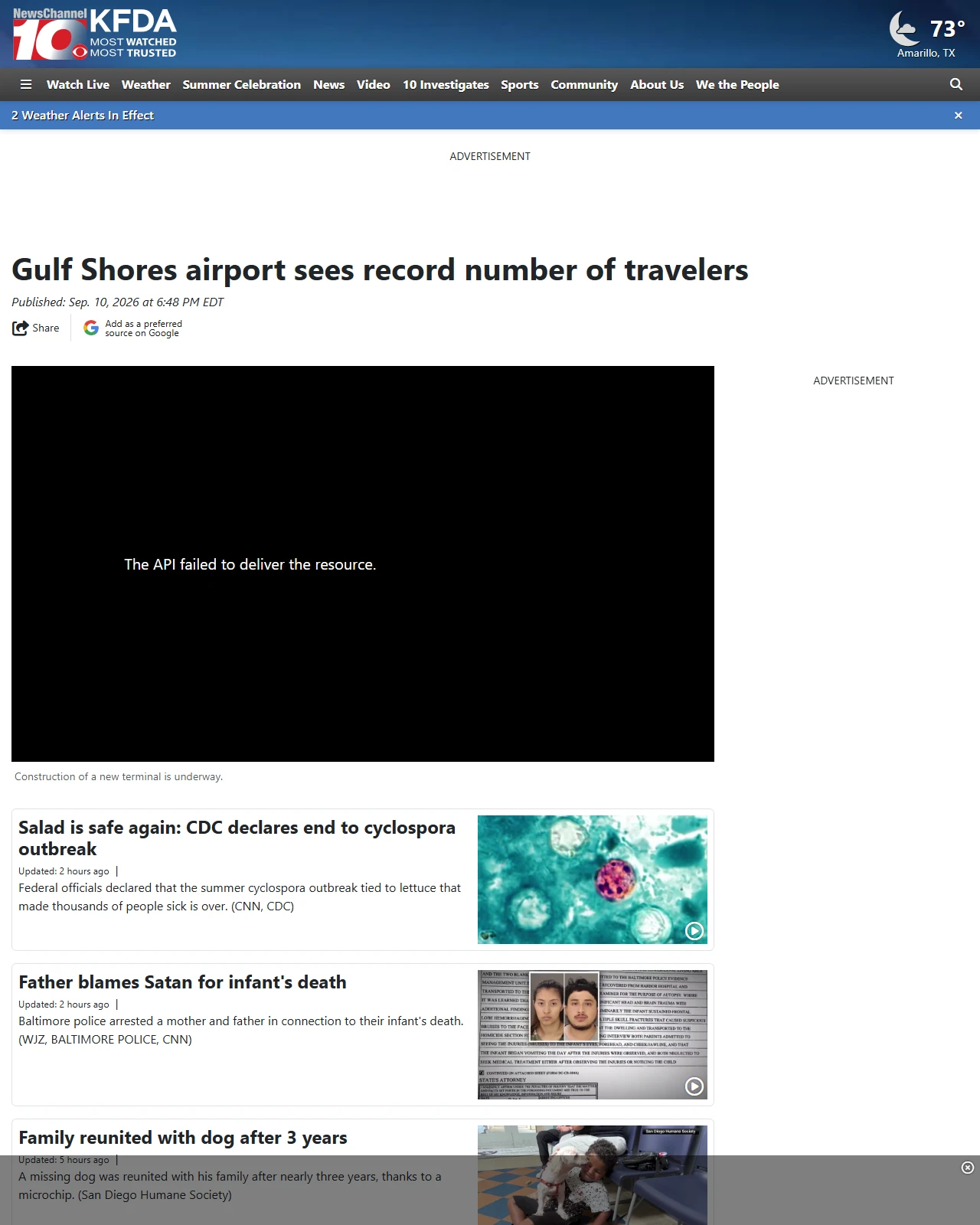This screenshot has height=1225, width=980.
Task: Open Family reunited with dog headline
Action: pos(183,1138)
